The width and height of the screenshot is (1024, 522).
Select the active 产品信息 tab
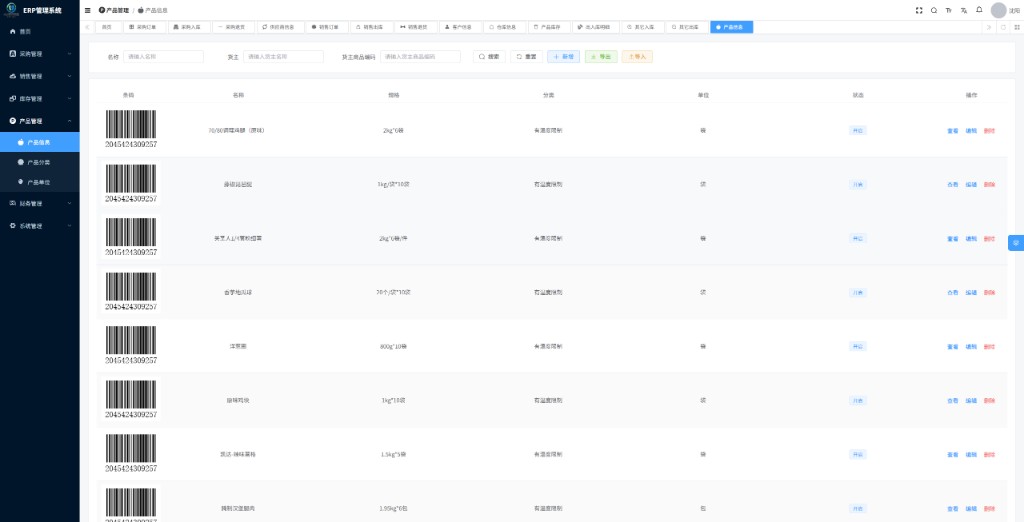tap(731, 27)
